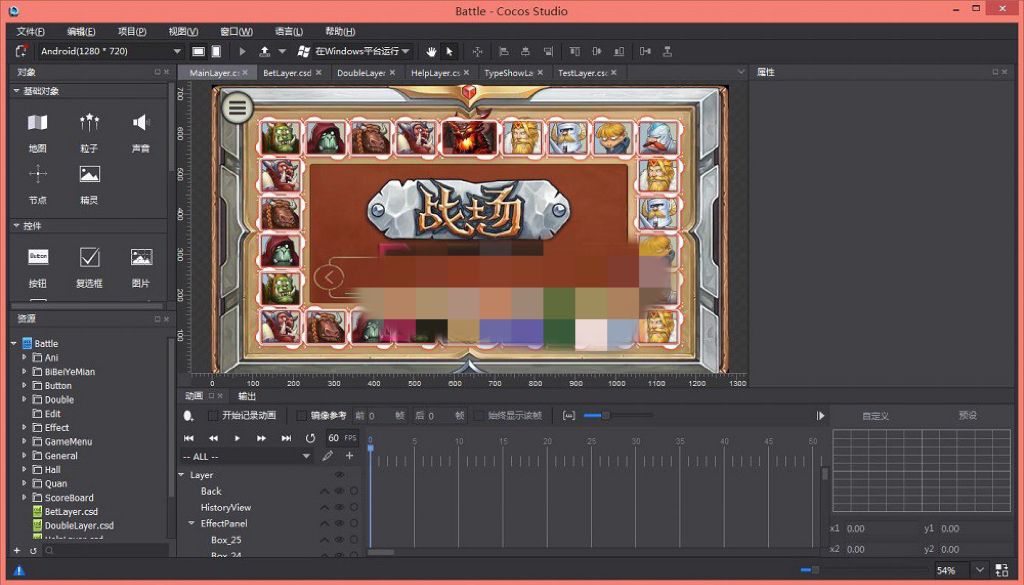Click the 60 FPS input field
Screen dimensions: 1024x585
click(342, 438)
